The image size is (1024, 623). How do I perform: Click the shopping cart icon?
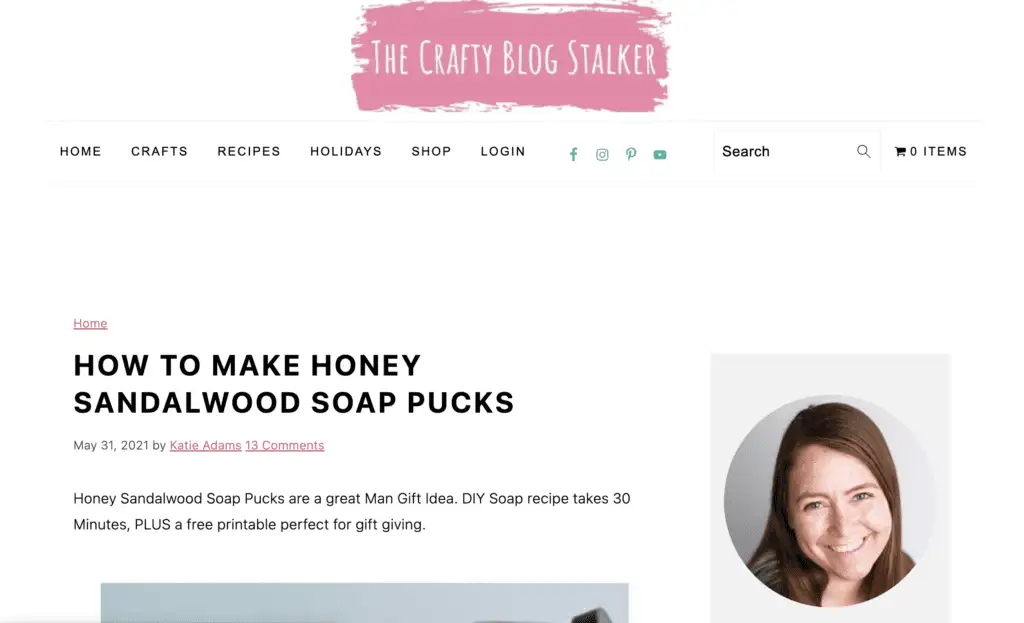point(900,152)
